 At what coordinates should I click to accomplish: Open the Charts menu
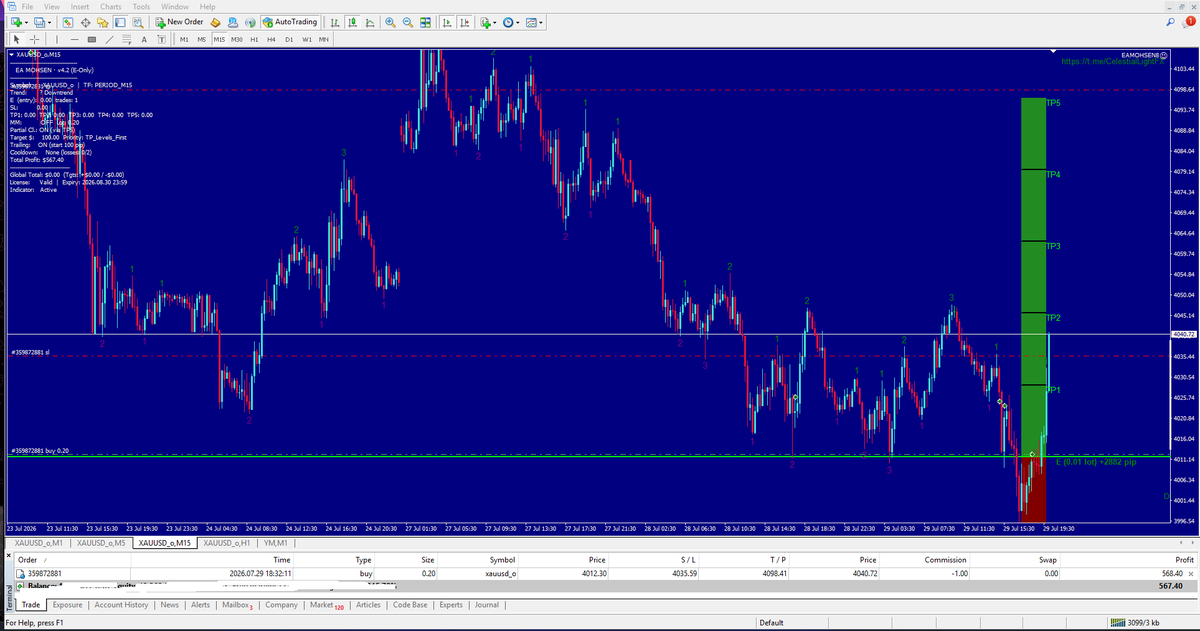pos(111,7)
